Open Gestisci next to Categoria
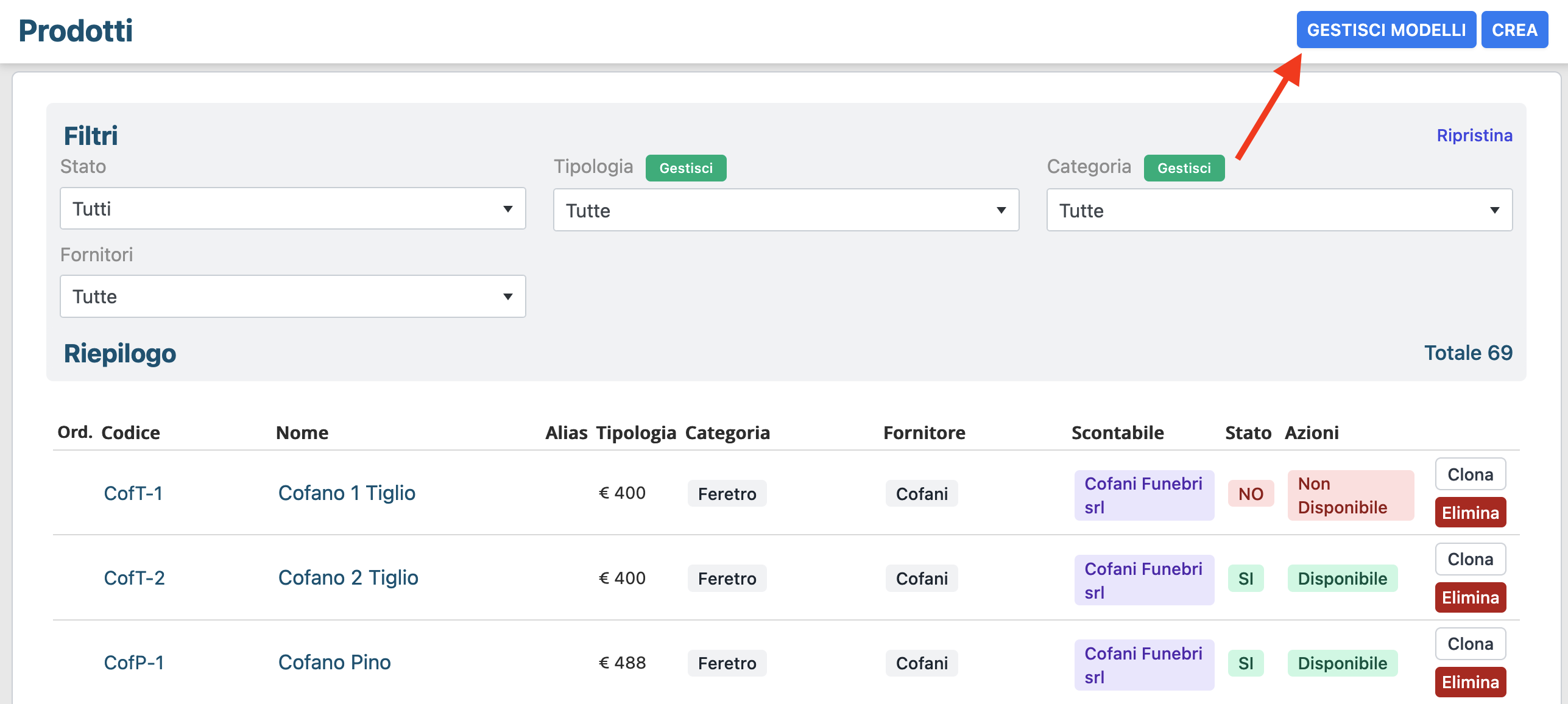 pyautogui.click(x=1184, y=168)
